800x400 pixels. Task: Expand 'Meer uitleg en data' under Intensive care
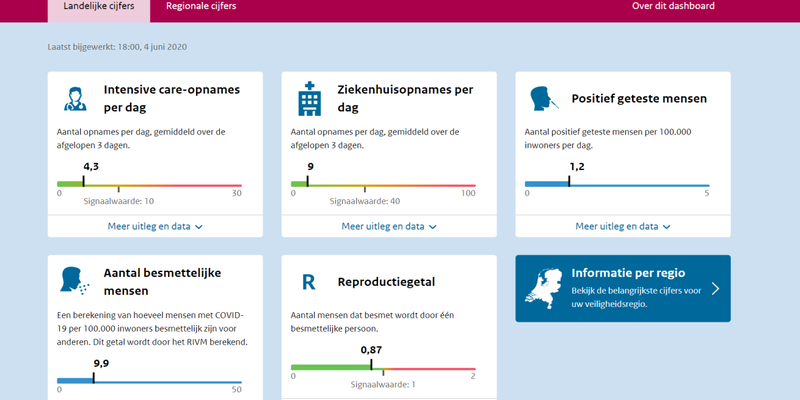tap(155, 227)
